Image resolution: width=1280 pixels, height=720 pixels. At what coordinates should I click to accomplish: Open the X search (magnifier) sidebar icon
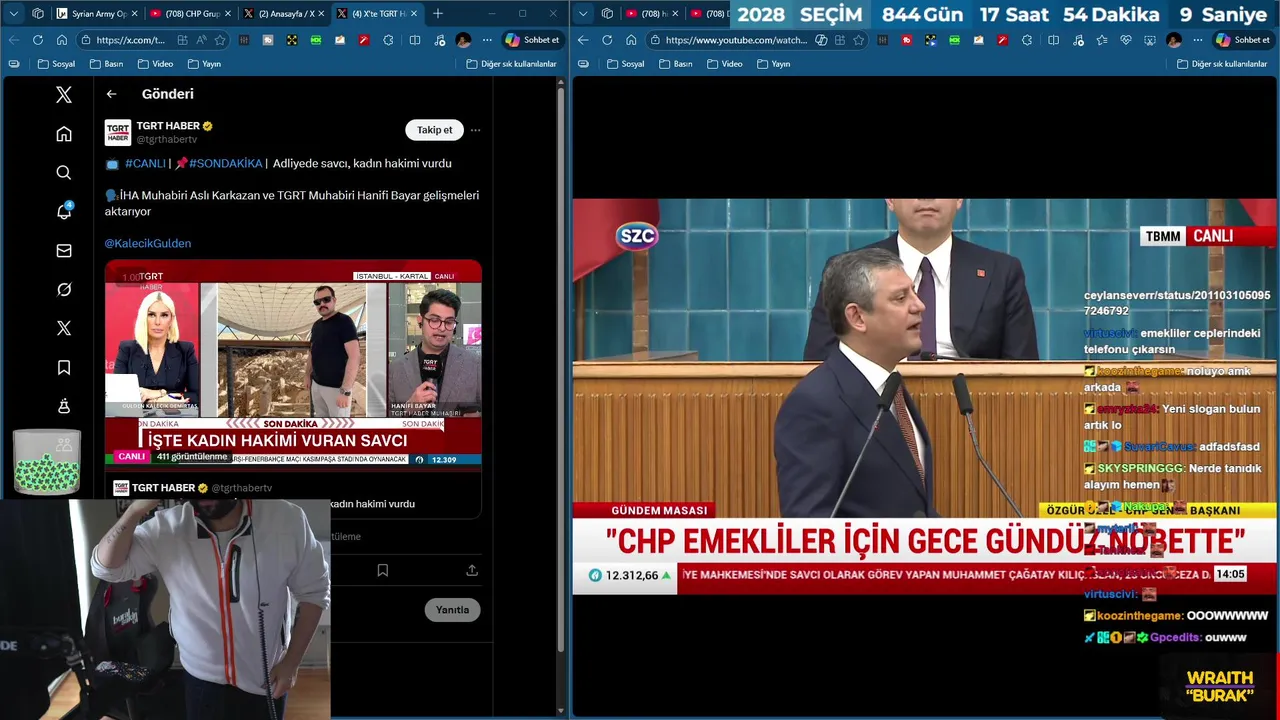(64, 173)
